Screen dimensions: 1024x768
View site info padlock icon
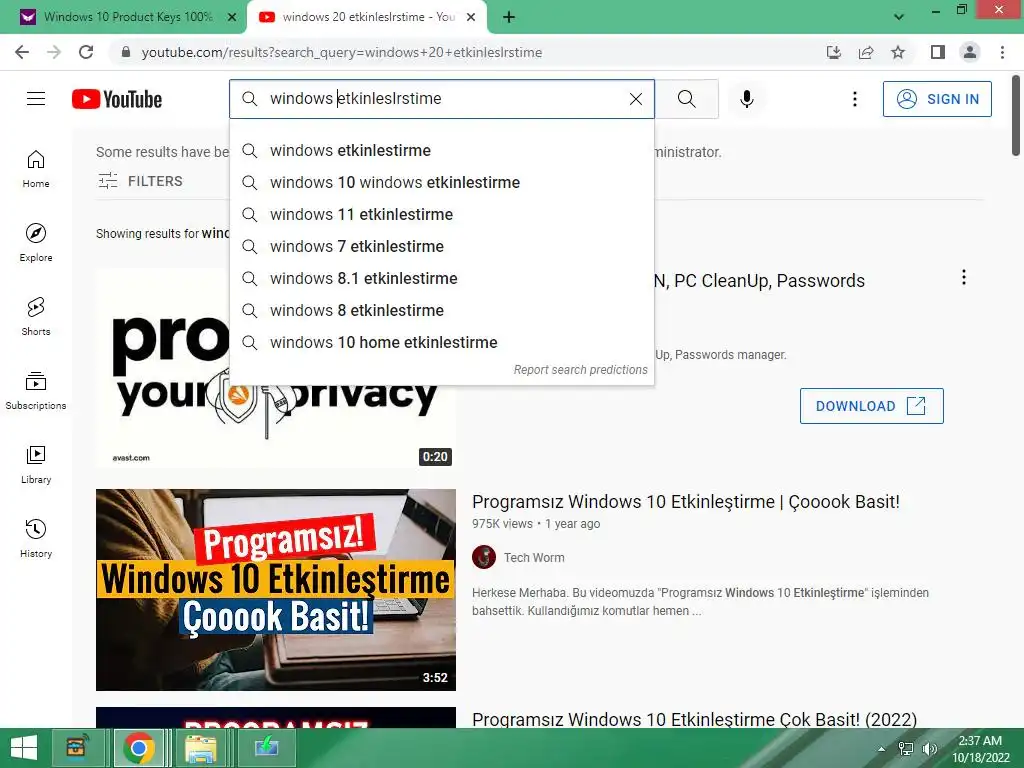coord(126,52)
